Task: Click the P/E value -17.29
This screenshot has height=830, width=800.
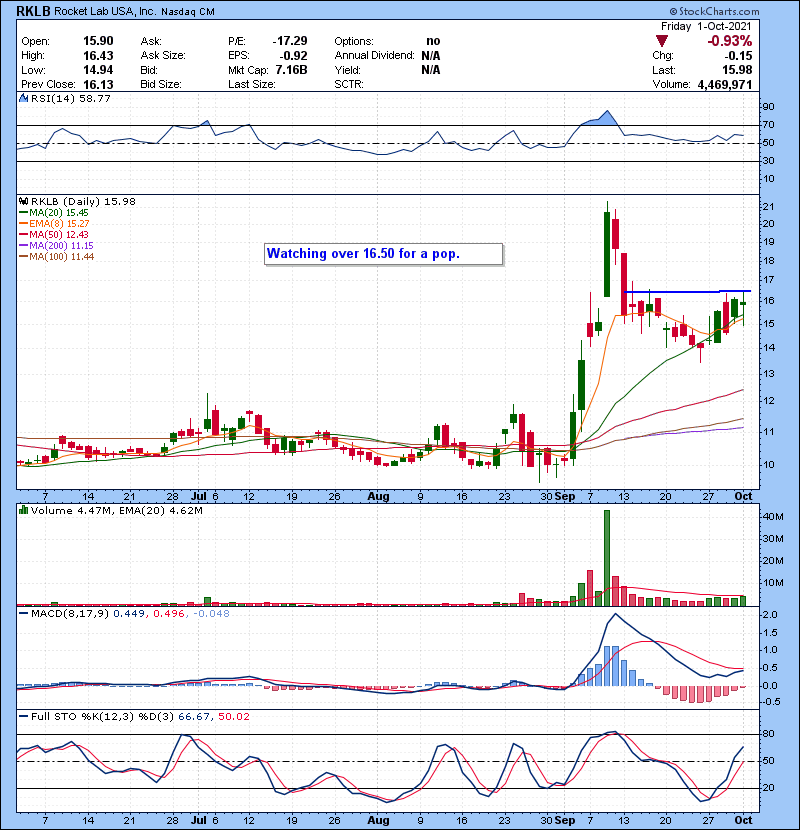Action: [290, 41]
